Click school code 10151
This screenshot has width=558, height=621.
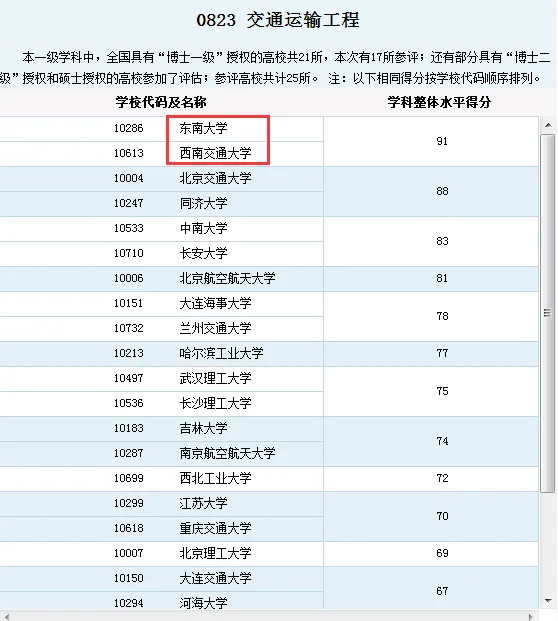click(x=129, y=303)
